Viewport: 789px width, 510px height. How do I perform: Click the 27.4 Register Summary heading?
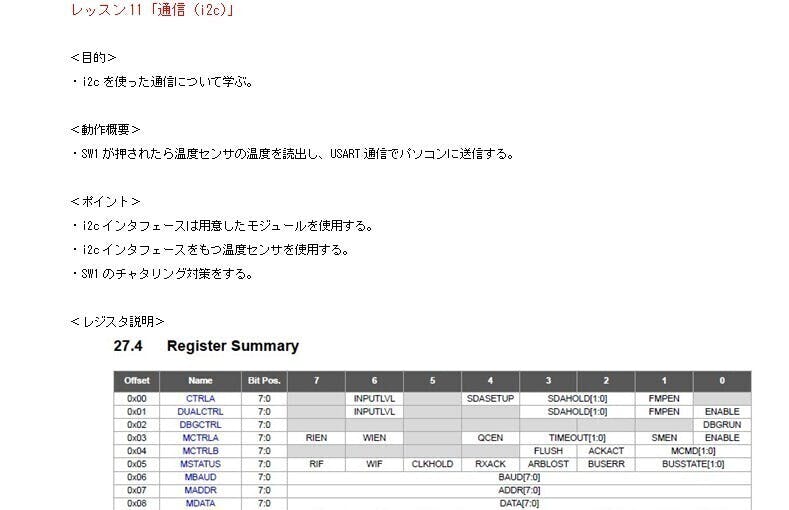tap(206, 346)
